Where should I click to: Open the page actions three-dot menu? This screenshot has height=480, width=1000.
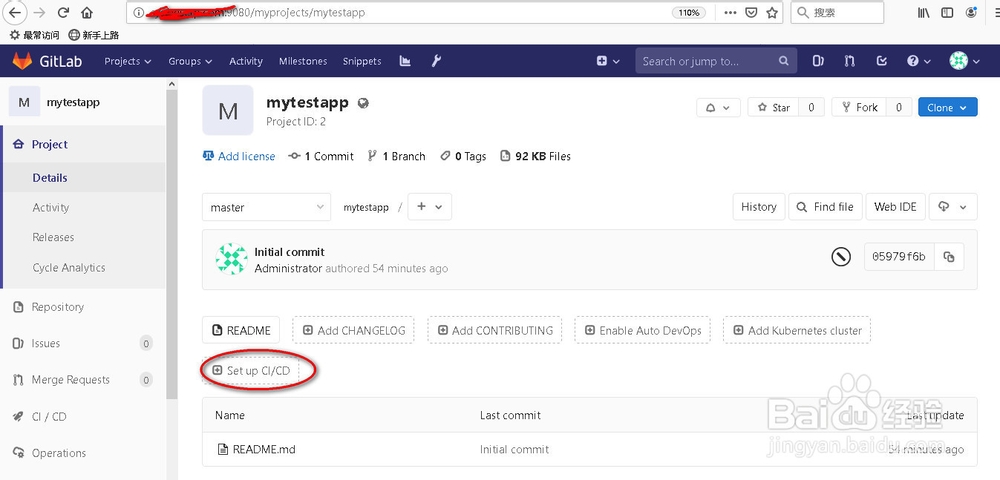(x=730, y=12)
